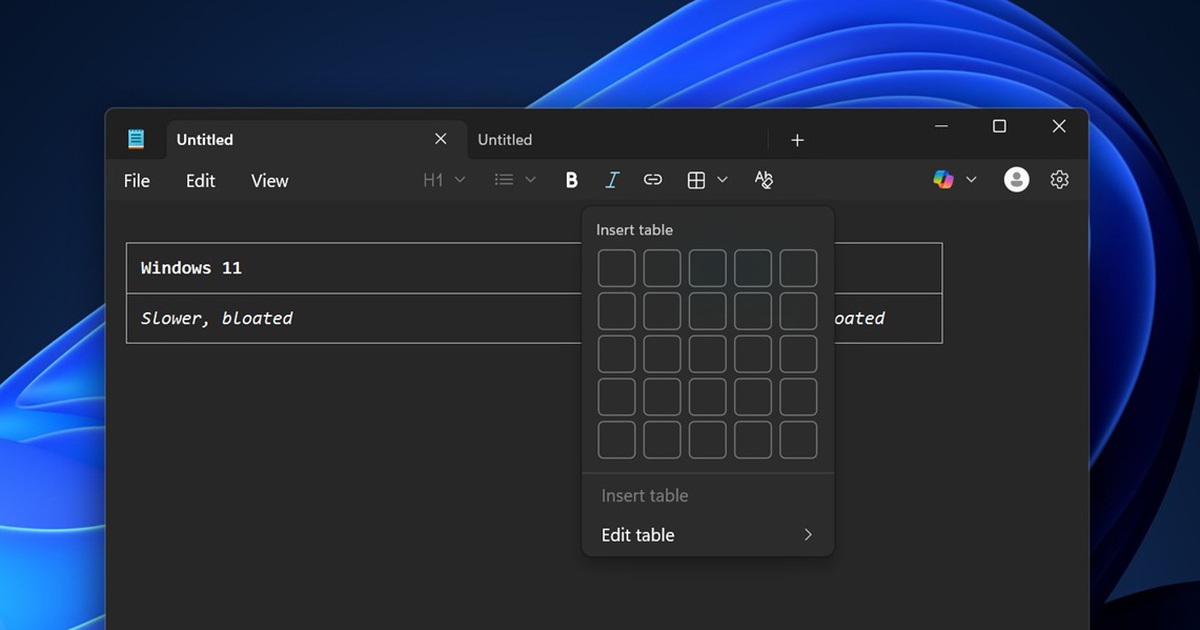The width and height of the screenshot is (1200, 630).
Task: Select top-left cell in Insert table grid
Action: (616, 269)
